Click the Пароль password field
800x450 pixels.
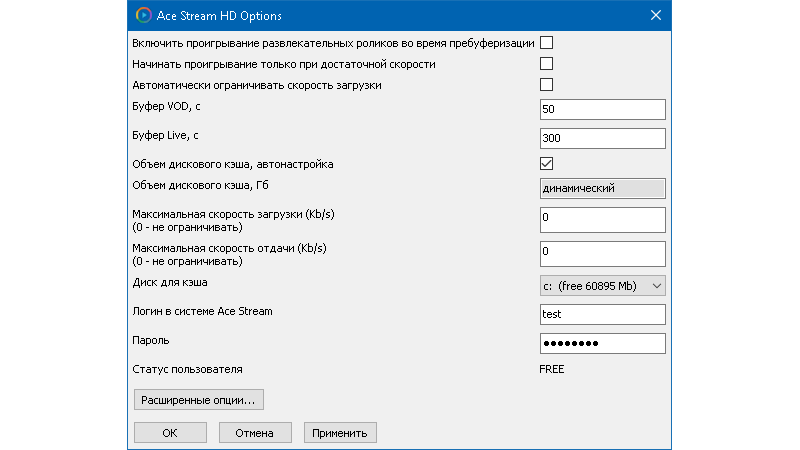(601, 344)
